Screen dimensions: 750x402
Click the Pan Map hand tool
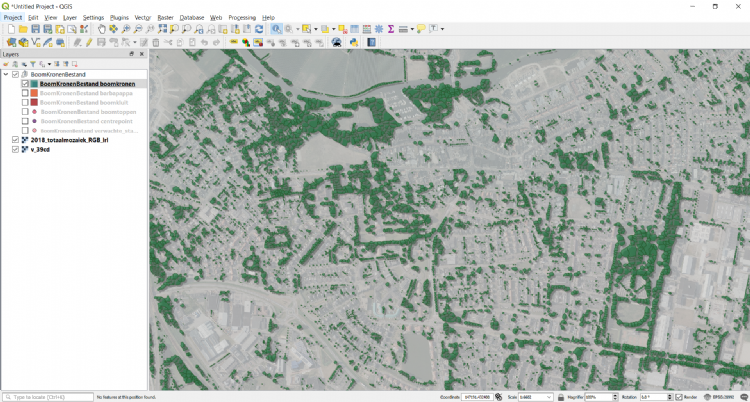coord(102,29)
